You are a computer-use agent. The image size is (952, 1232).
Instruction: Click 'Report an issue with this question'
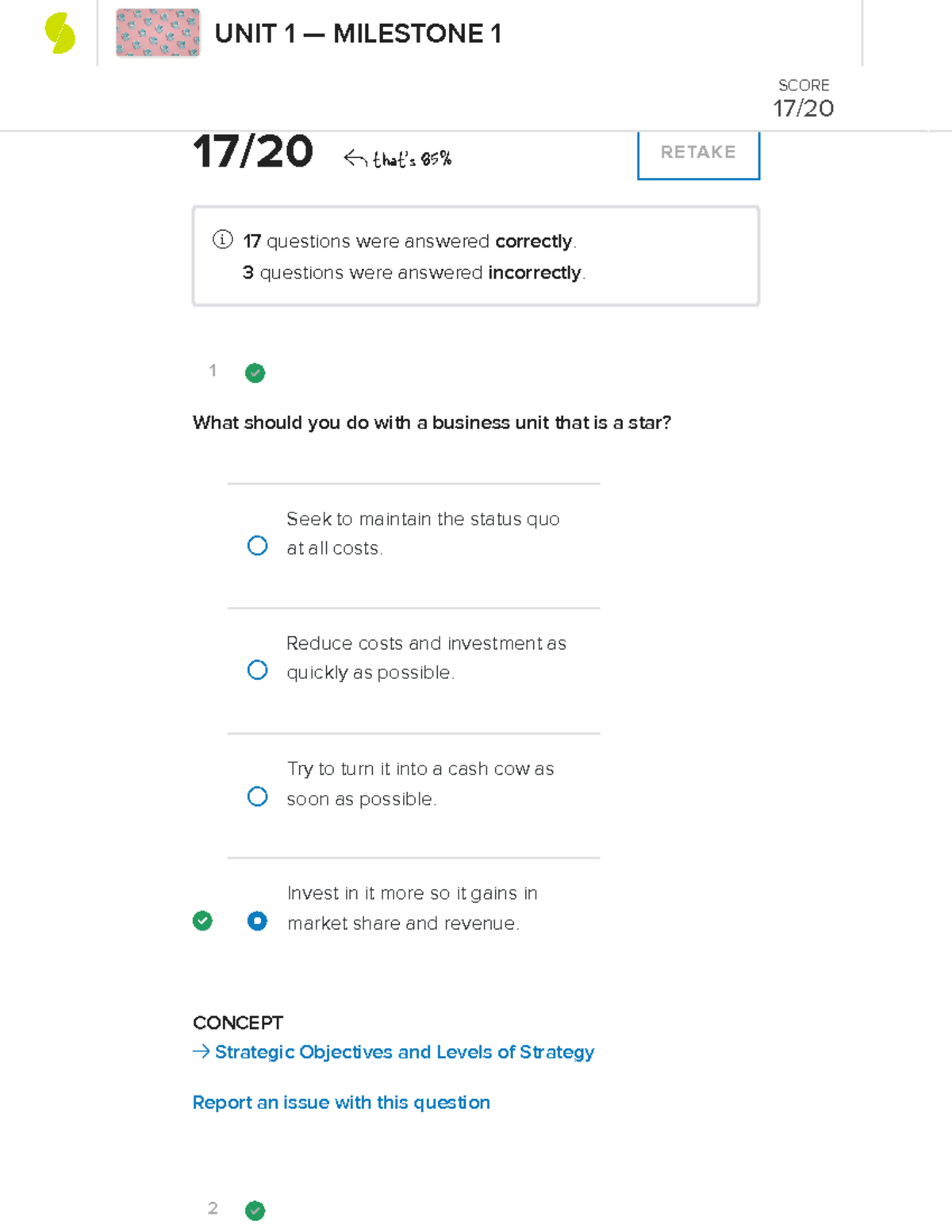coord(341,1103)
